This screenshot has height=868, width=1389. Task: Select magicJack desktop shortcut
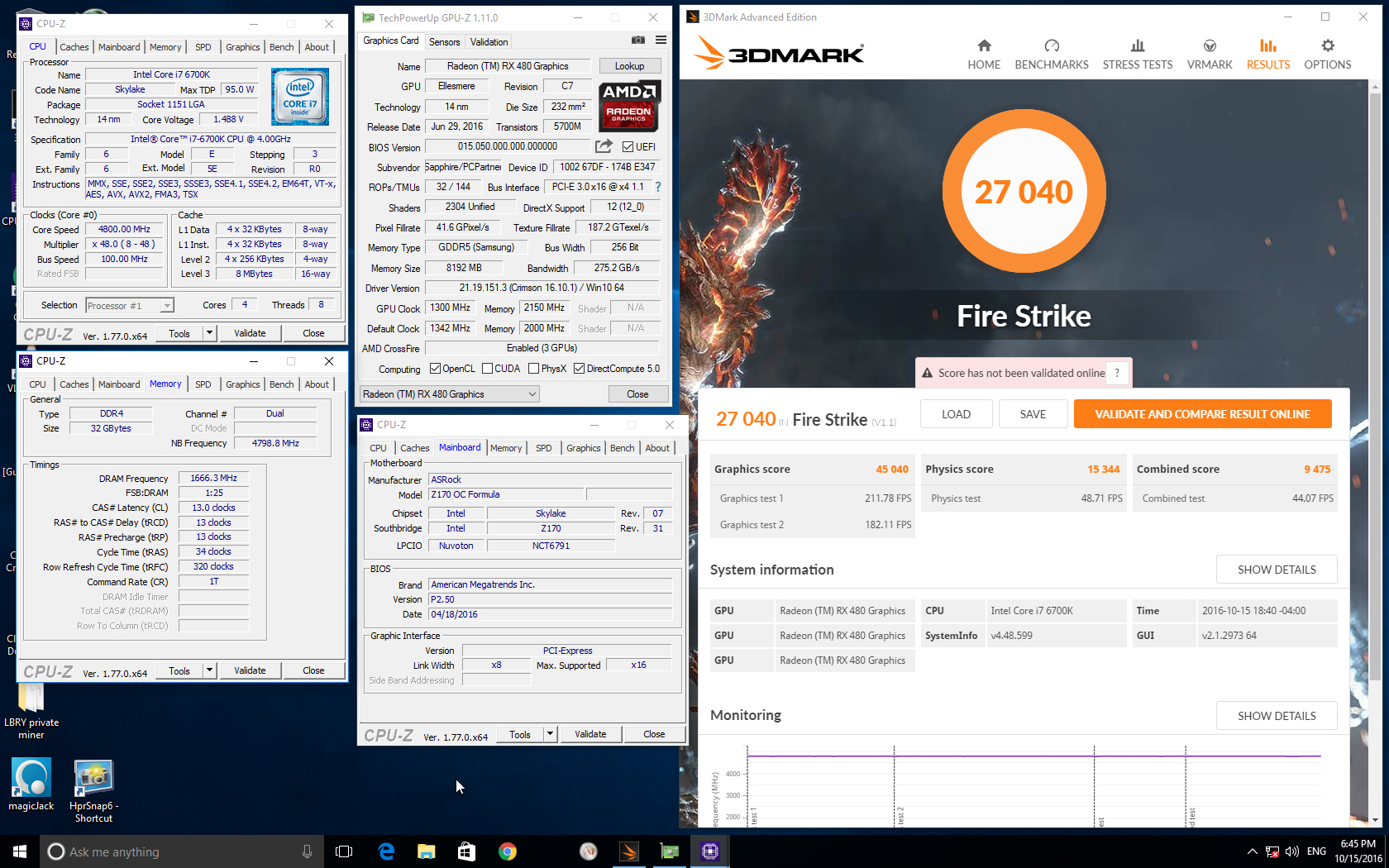31,785
